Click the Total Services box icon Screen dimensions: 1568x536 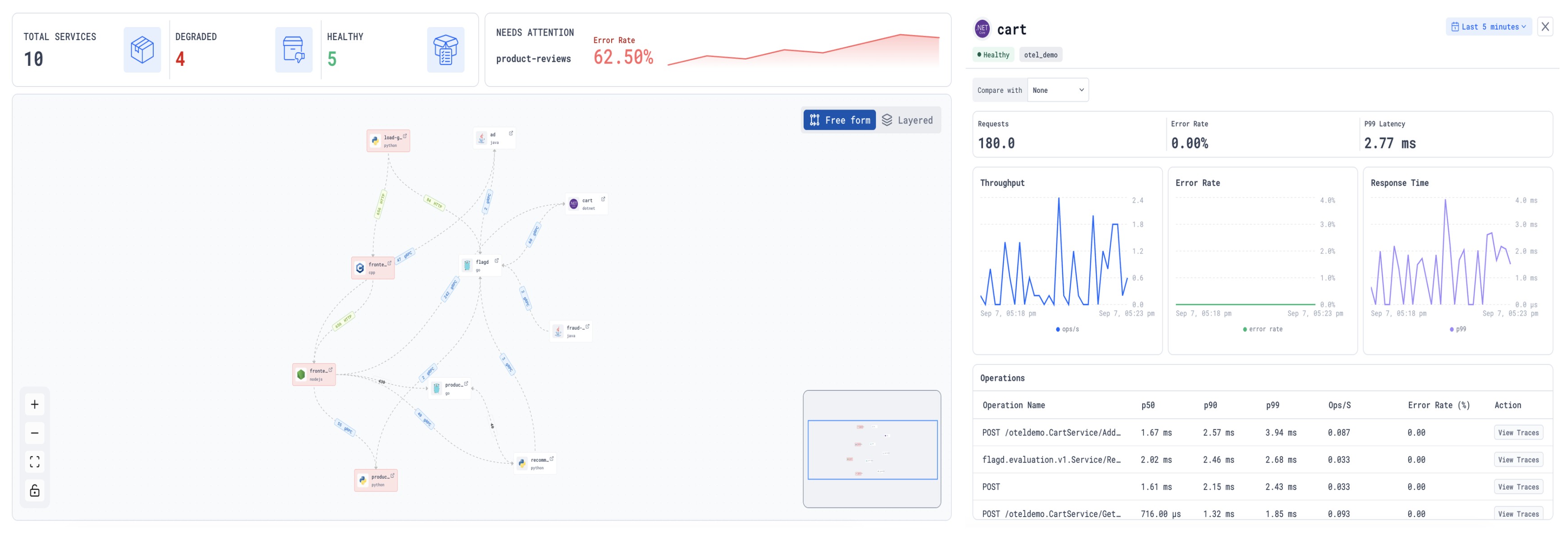coord(142,50)
